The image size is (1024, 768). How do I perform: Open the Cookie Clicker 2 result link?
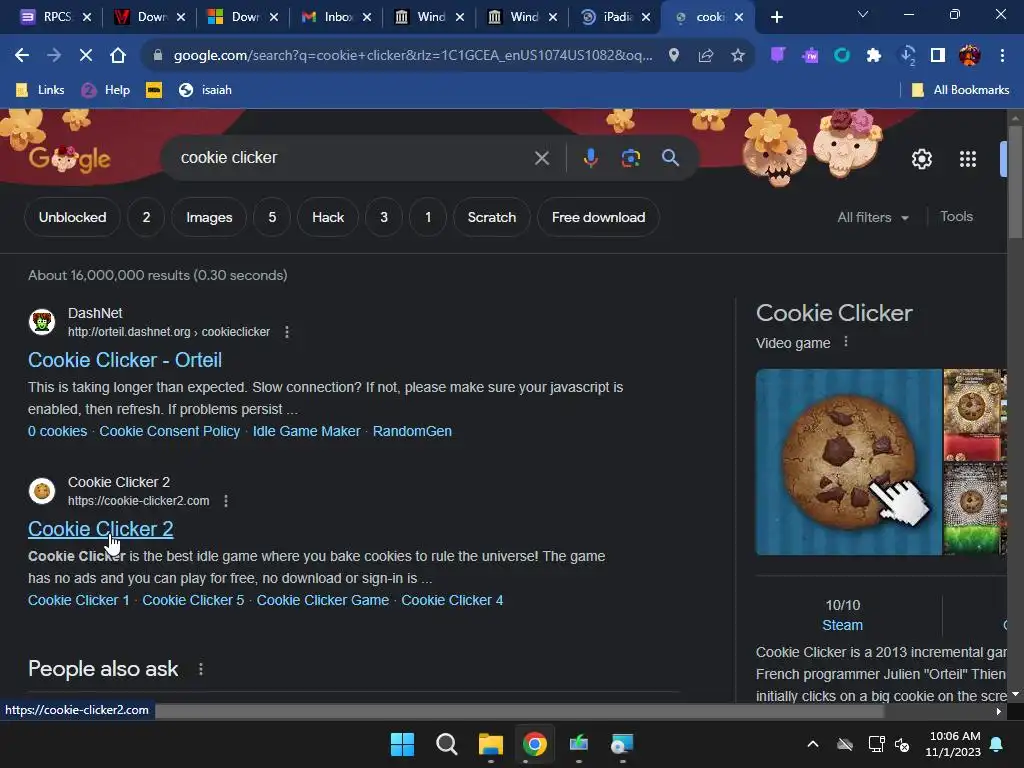click(101, 529)
